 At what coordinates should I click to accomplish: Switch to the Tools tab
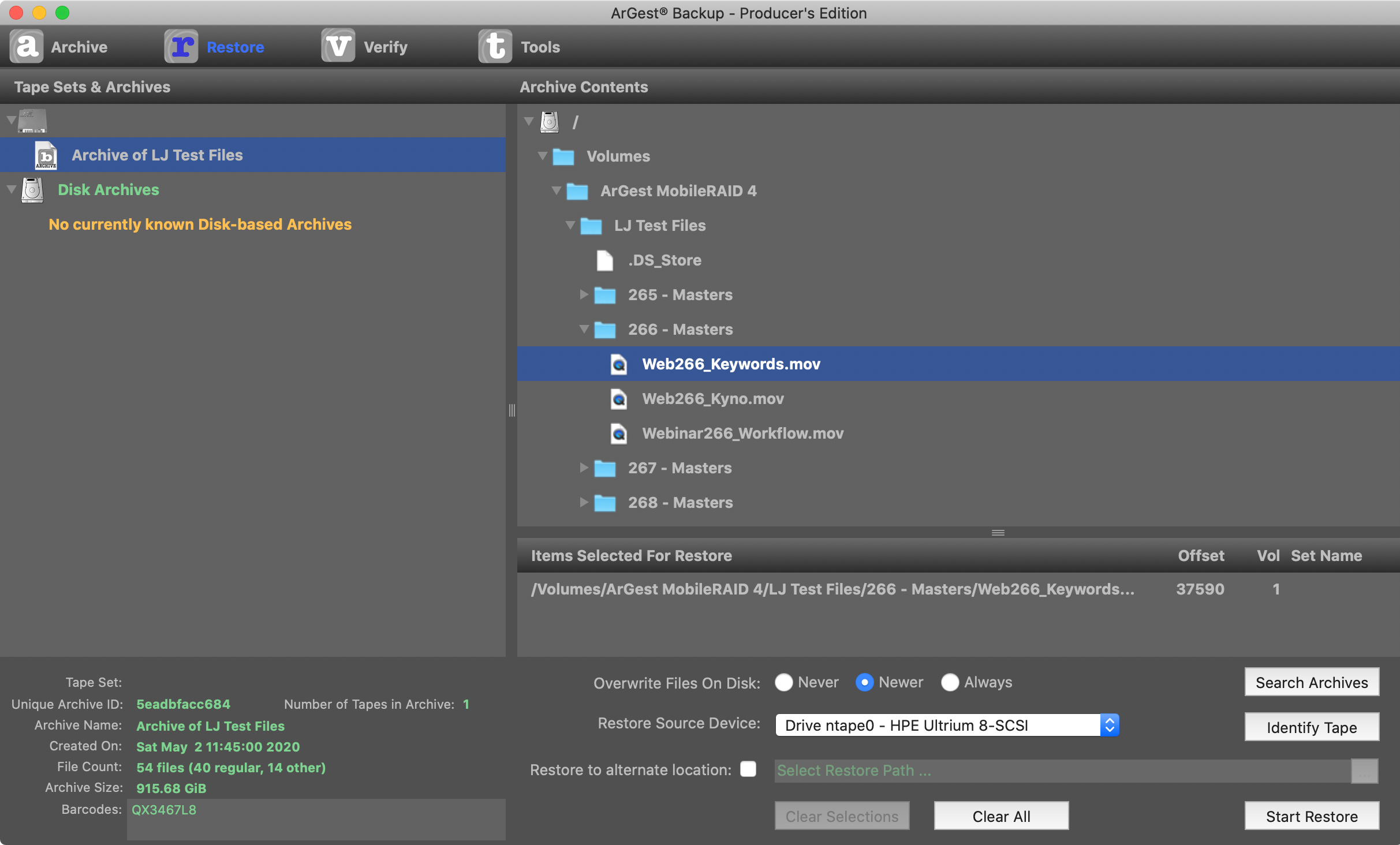(520, 46)
